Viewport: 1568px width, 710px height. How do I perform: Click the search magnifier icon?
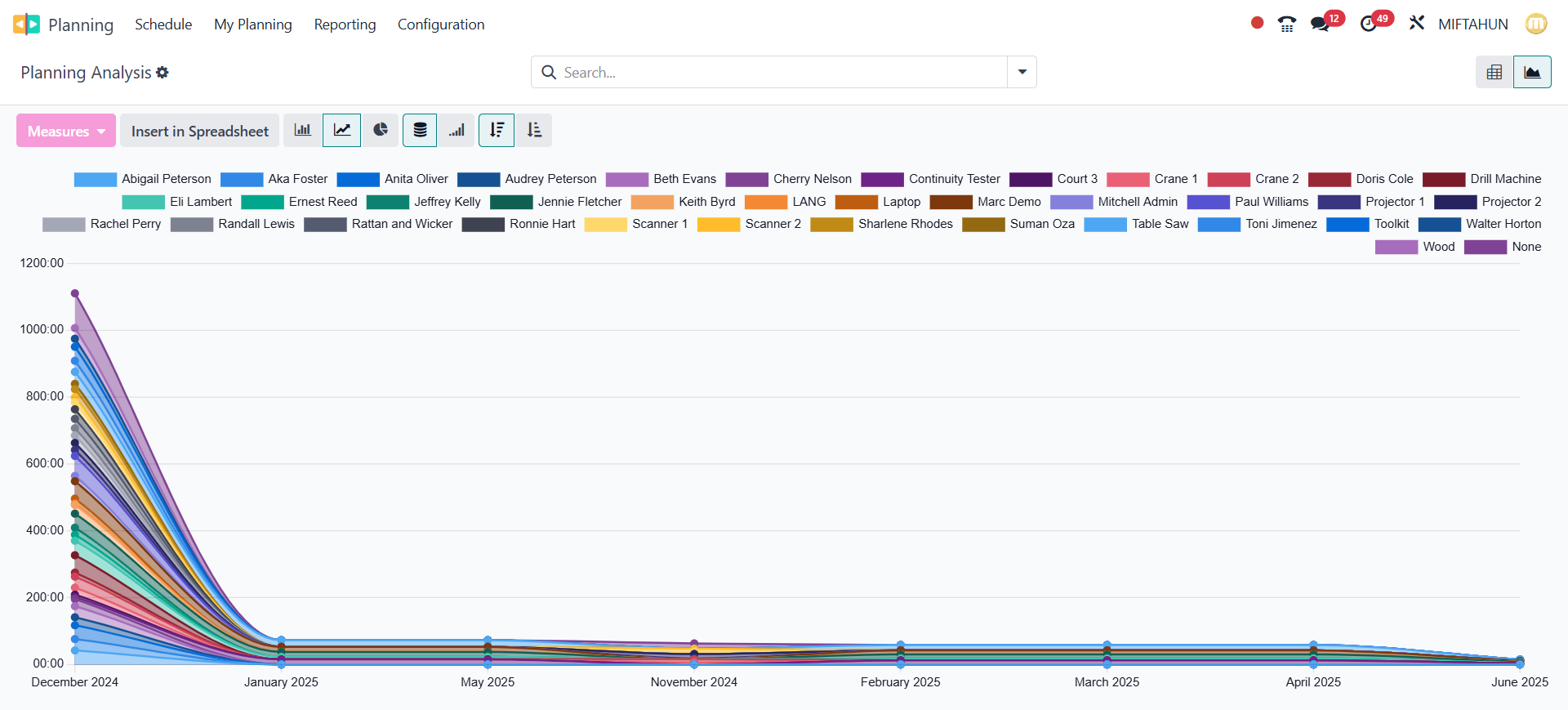[x=549, y=73]
